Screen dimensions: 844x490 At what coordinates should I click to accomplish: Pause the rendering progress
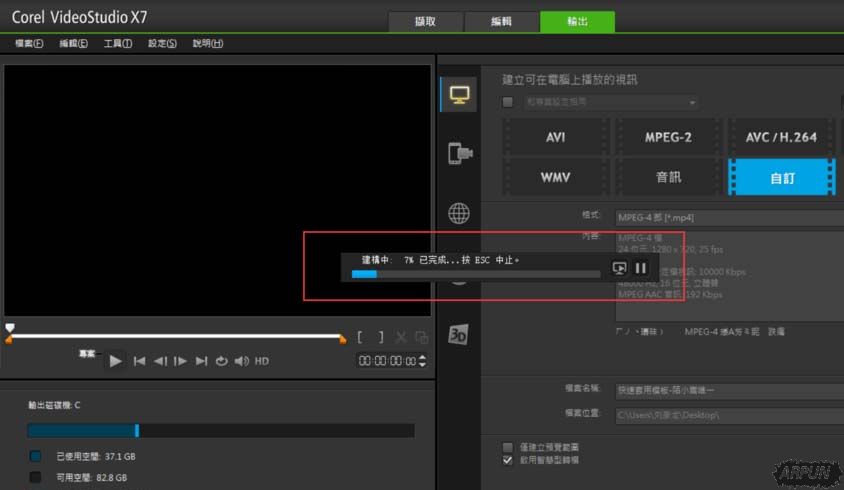(641, 268)
